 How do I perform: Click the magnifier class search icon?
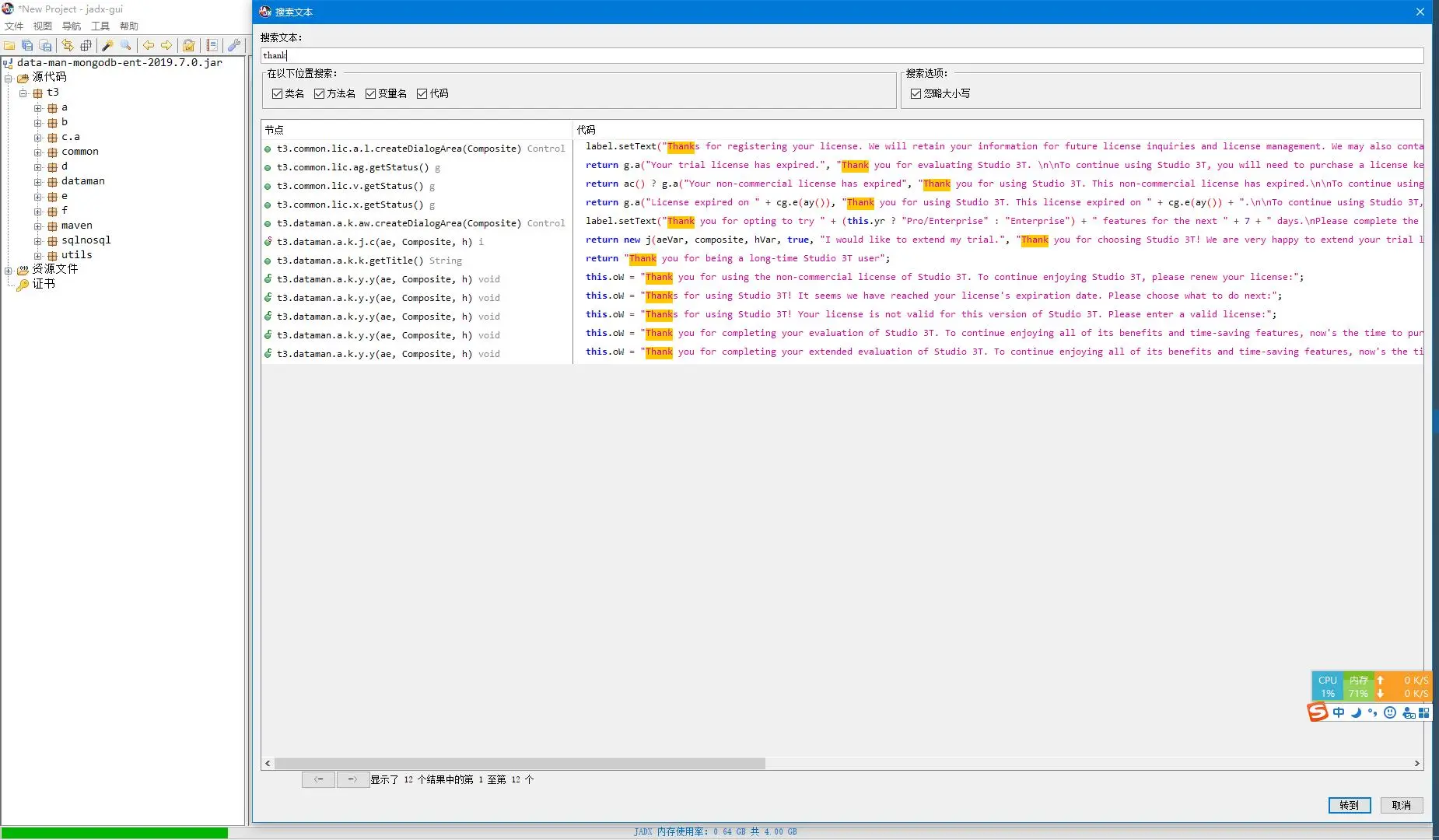[x=125, y=45]
